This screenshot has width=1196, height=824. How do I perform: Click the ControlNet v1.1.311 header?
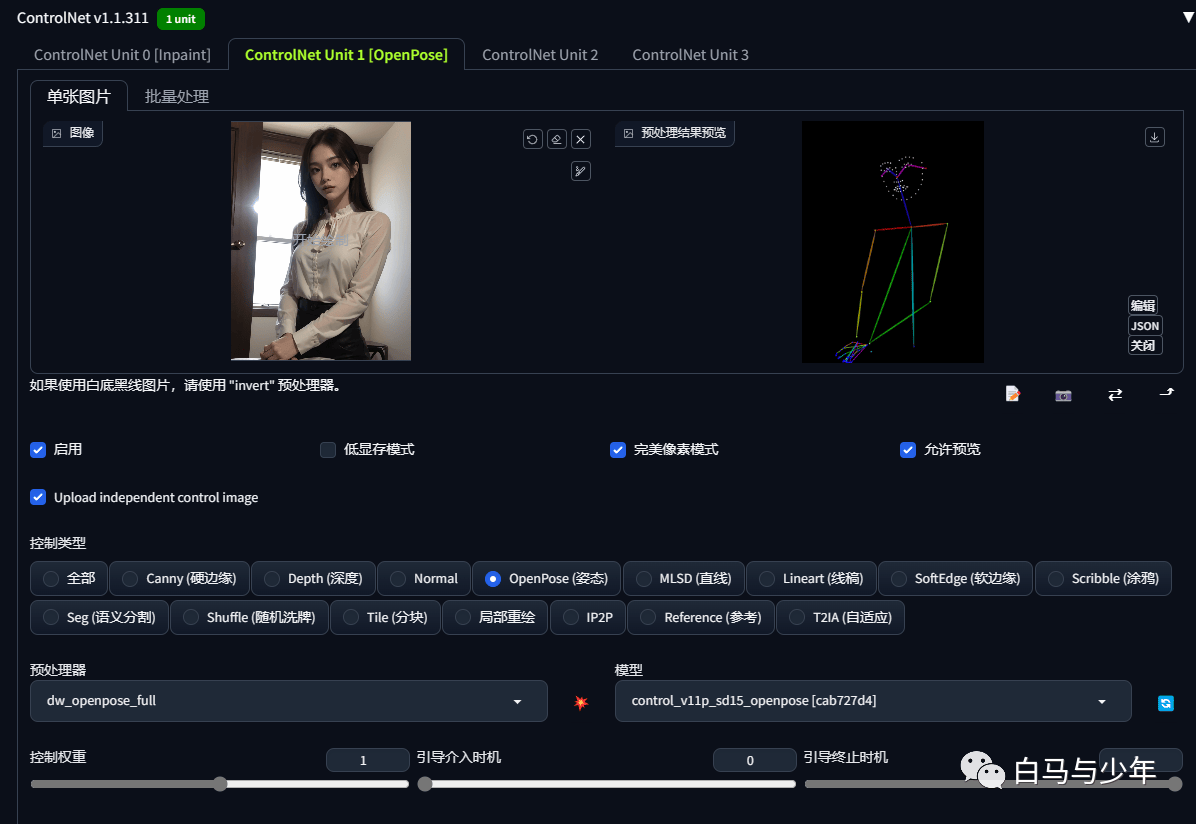click(82, 18)
